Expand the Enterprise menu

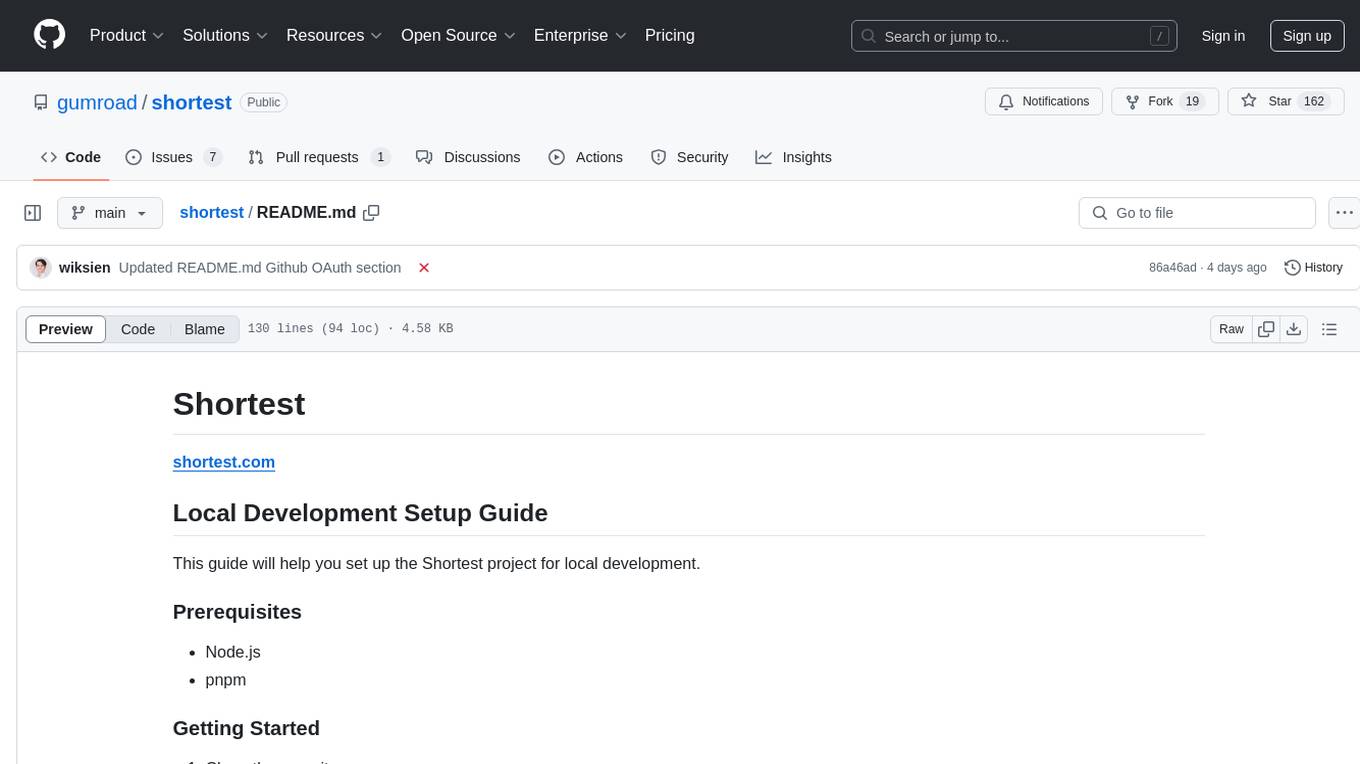pyautogui.click(x=580, y=35)
